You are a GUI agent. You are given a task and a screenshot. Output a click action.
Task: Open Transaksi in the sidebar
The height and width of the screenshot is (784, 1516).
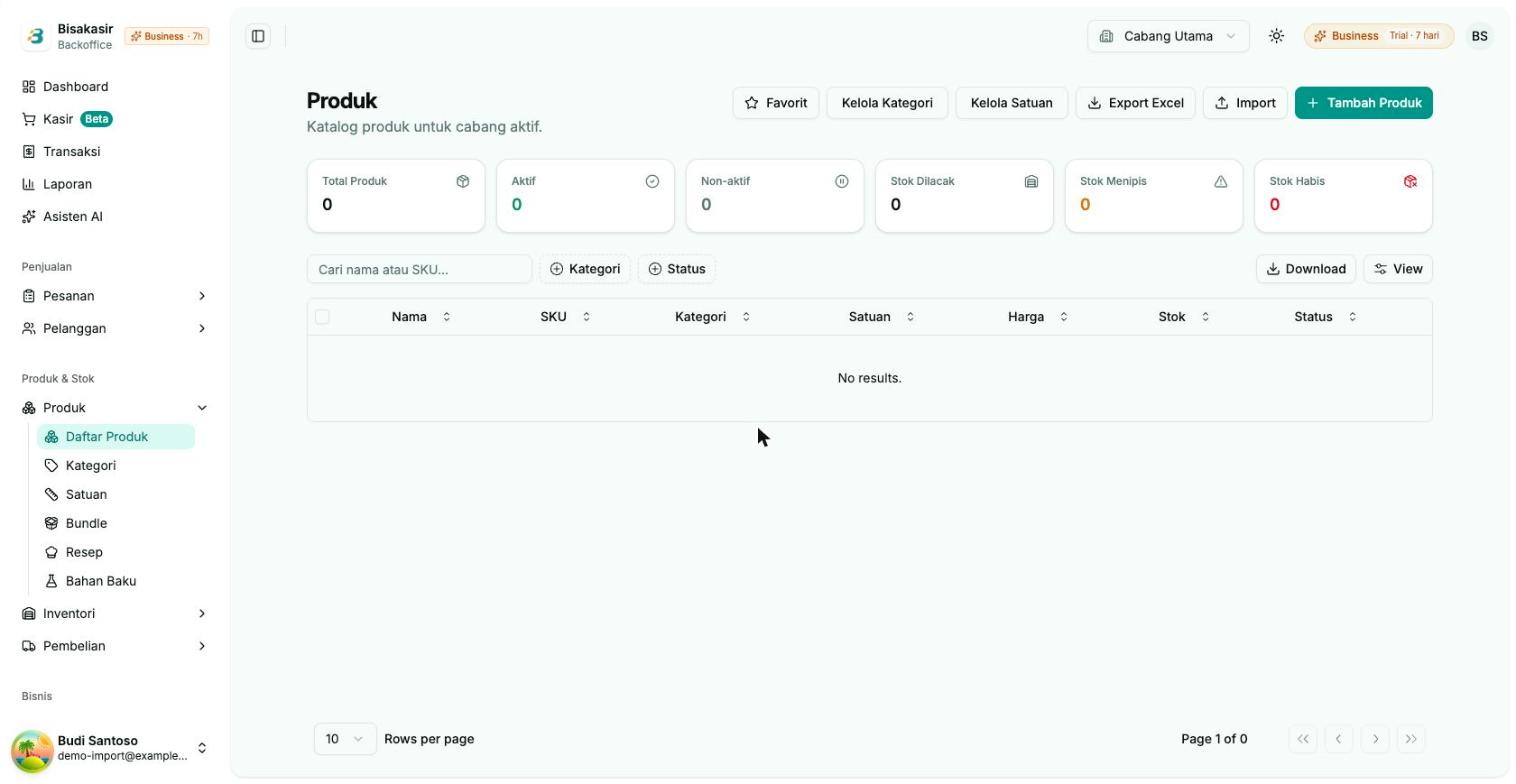[x=115, y=152]
